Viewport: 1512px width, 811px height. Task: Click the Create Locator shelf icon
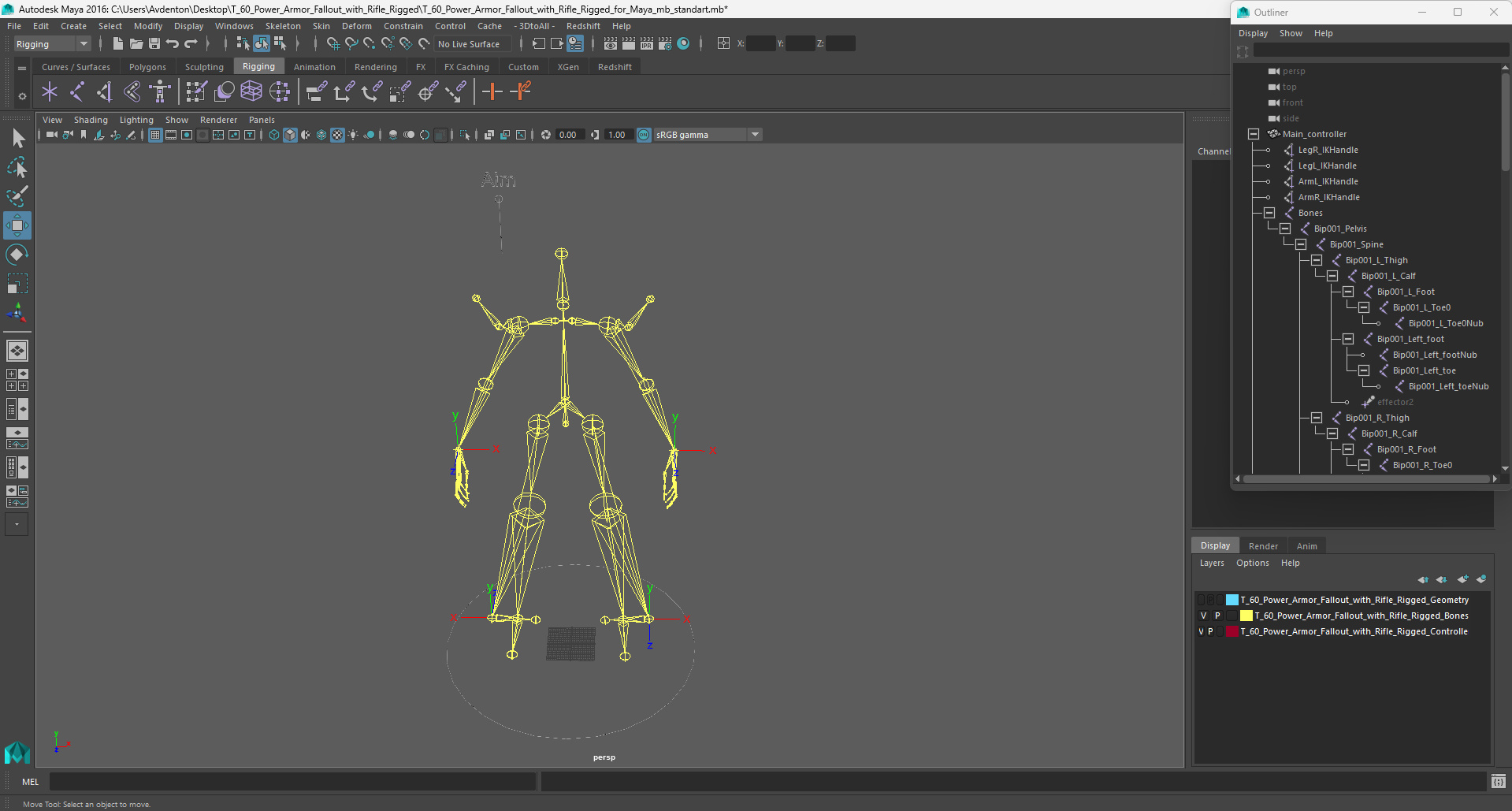50,92
